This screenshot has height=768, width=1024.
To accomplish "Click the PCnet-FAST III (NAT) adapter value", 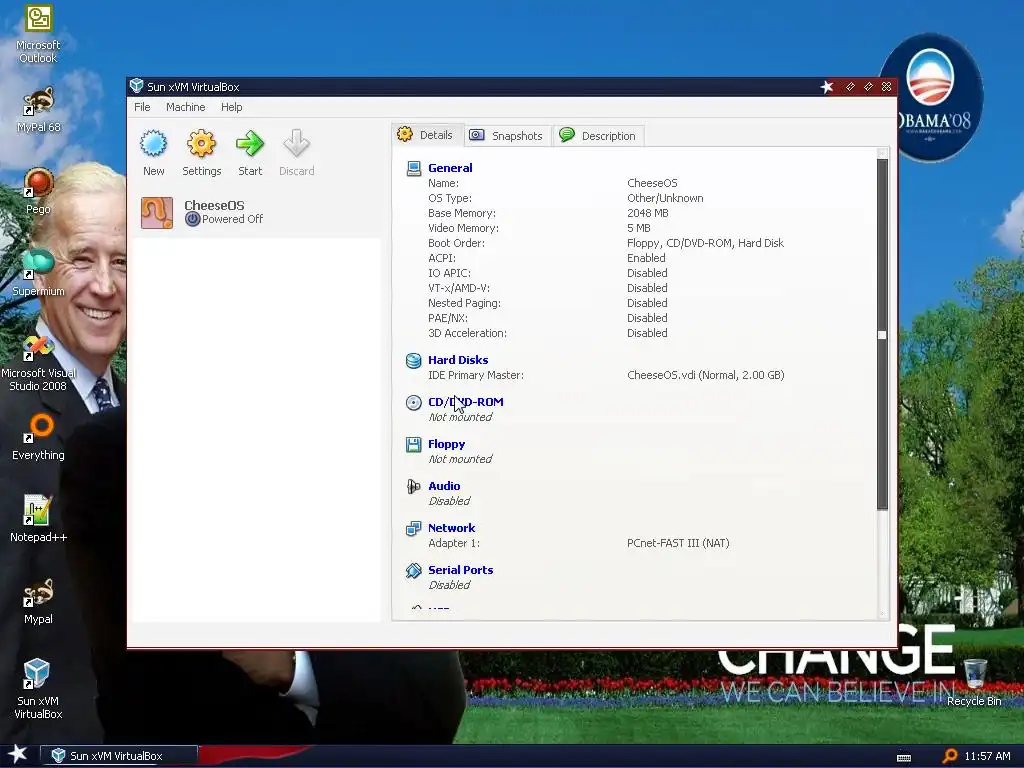I will click(x=678, y=543).
